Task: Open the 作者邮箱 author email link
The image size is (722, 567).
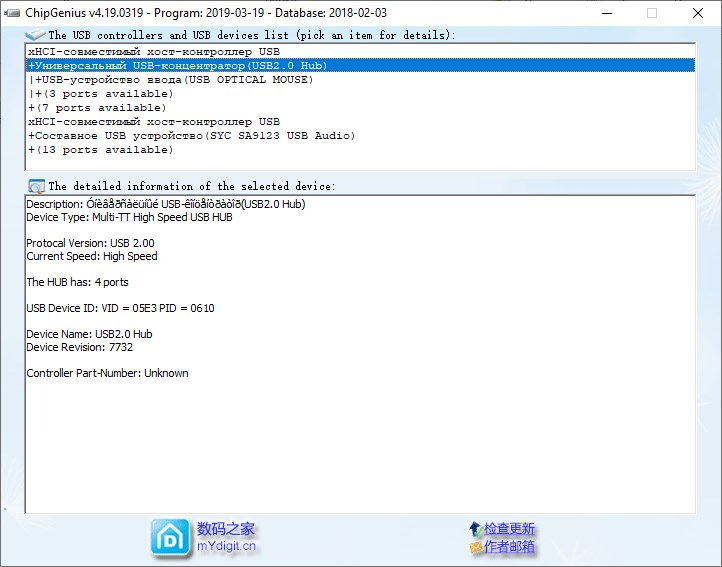Action: pos(509,547)
